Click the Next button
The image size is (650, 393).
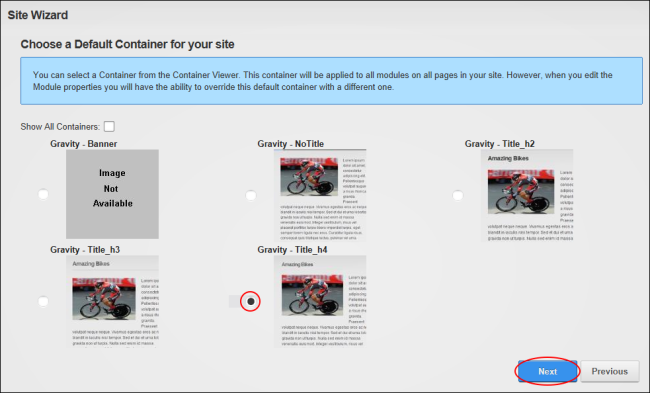pos(547,371)
